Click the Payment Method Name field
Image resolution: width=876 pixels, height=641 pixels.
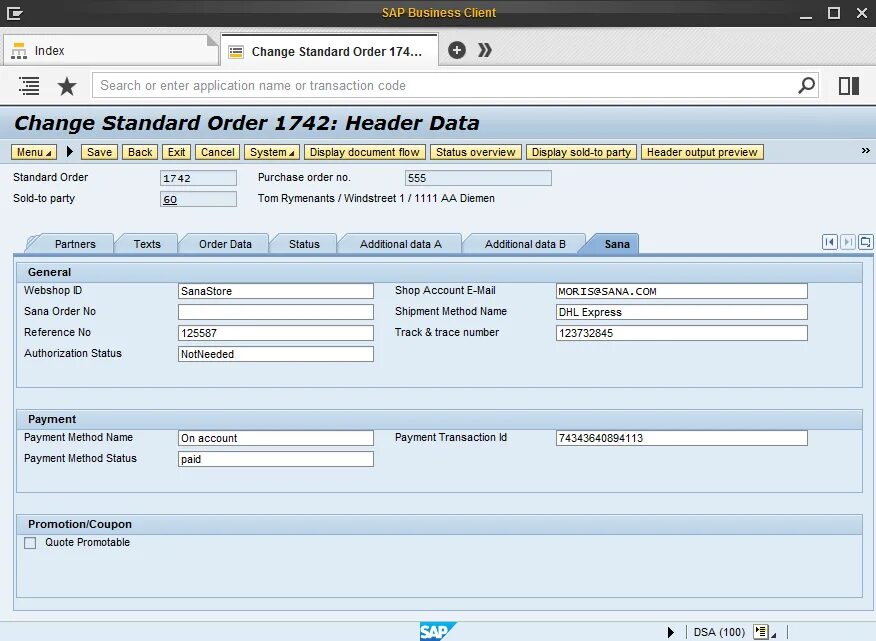click(x=276, y=438)
